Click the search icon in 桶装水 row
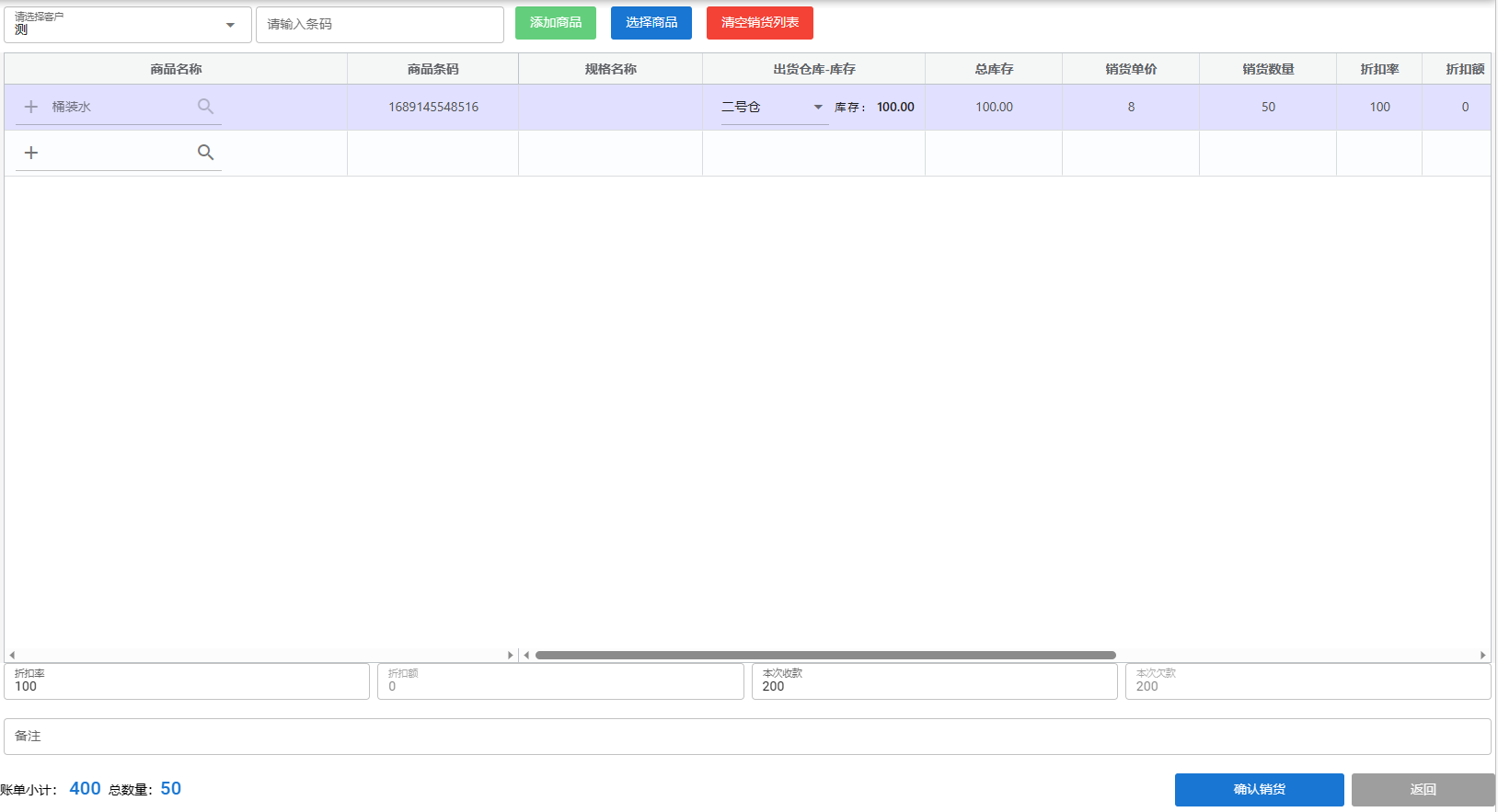This screenshot has height=812, width=1498. pos(205,107)
